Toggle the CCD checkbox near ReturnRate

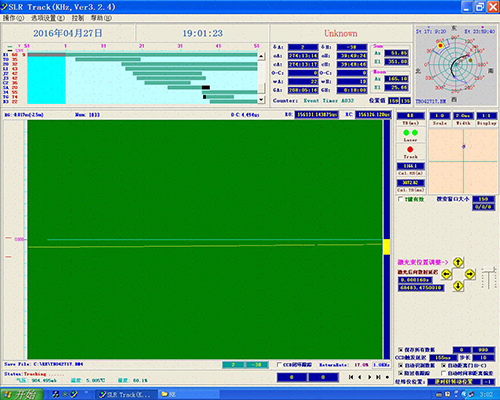pos(279,365)
